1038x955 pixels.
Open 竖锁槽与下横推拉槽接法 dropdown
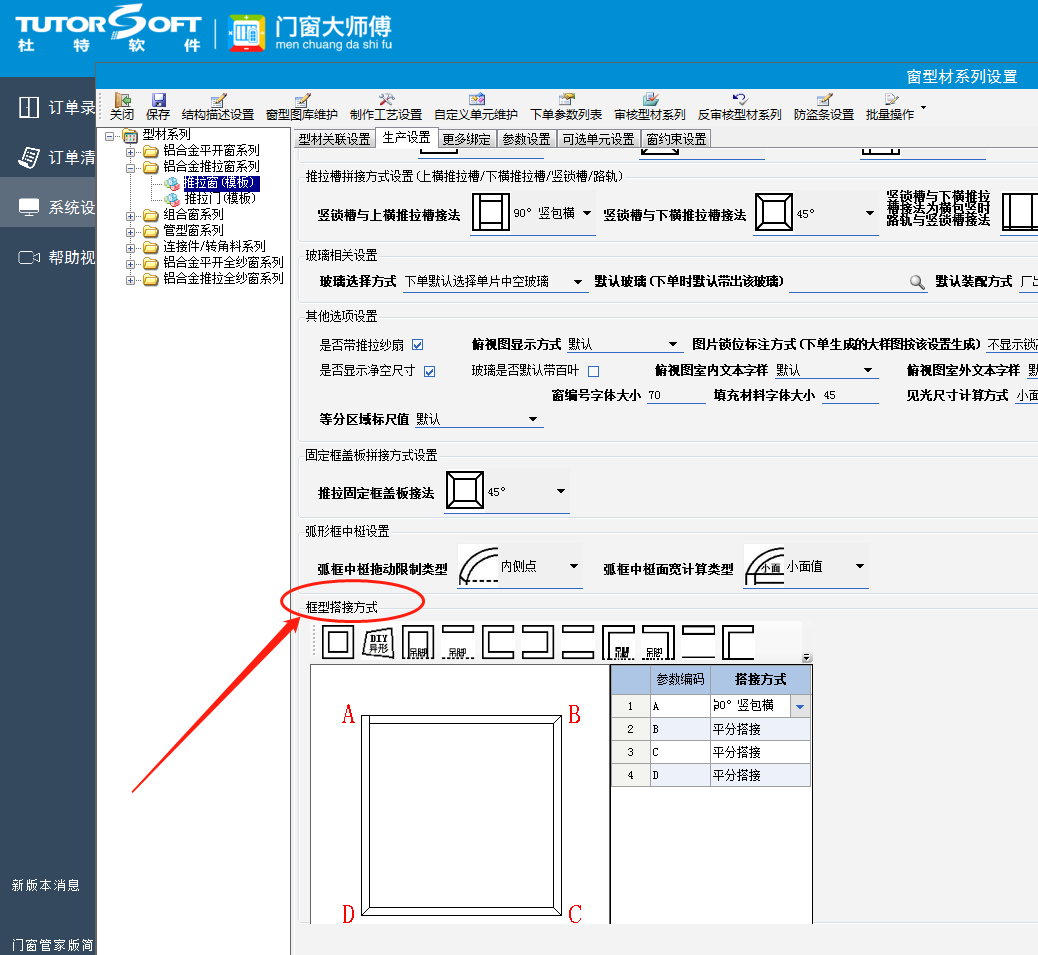point(870,213)
